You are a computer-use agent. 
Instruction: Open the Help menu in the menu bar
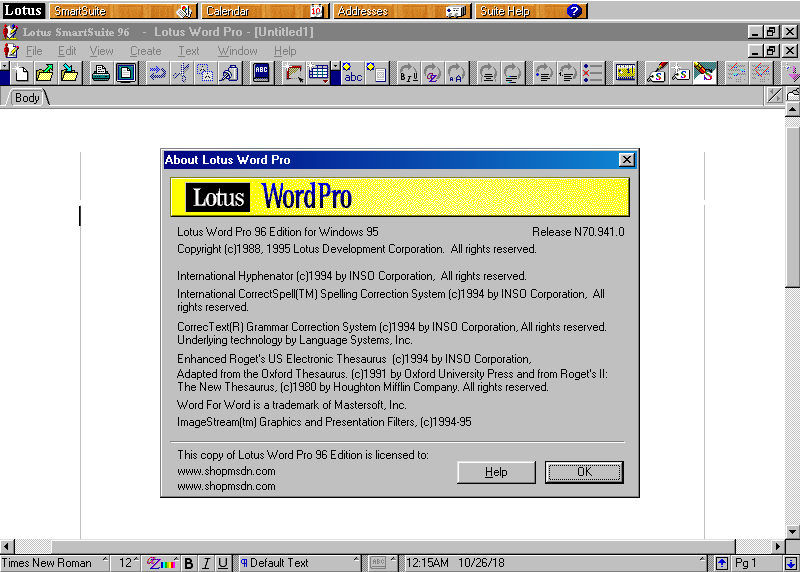click(x=285, y=51)
